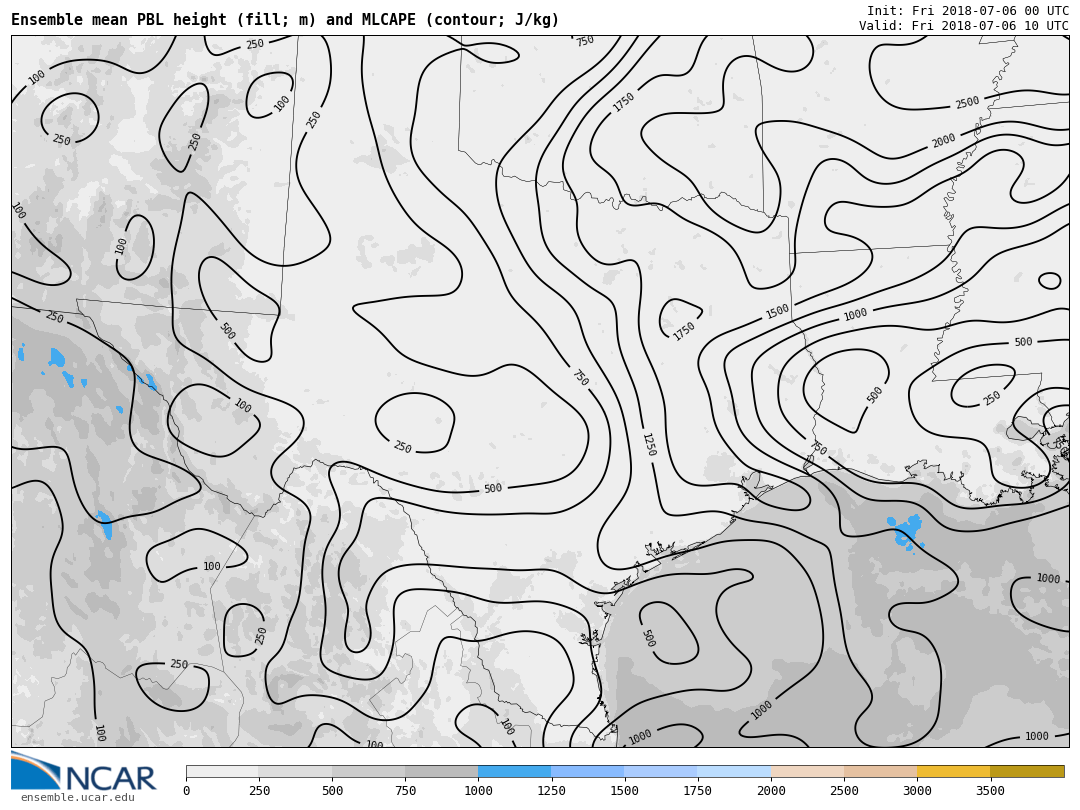Select the 1250 contour label
The width and height of the screenshot is (1080, 810).
tap(648, 444)
